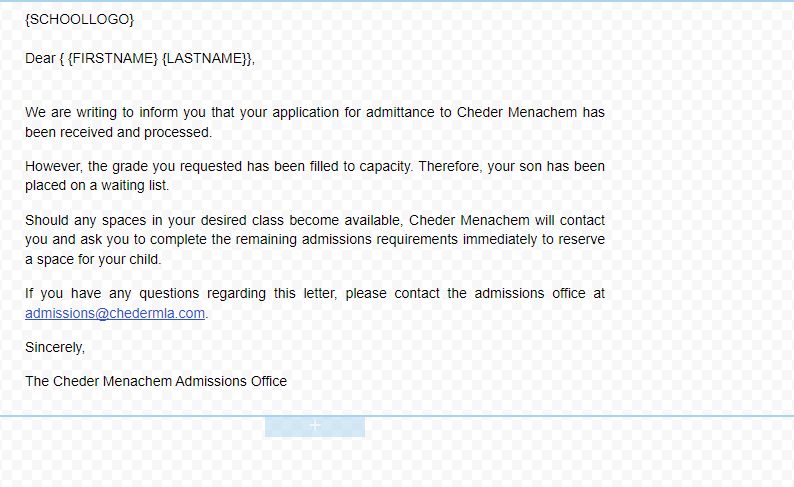The height and width of the screenshot is (487, 794).
Task: Click the {LASTNAME} merge field
Action: [205, 58]
